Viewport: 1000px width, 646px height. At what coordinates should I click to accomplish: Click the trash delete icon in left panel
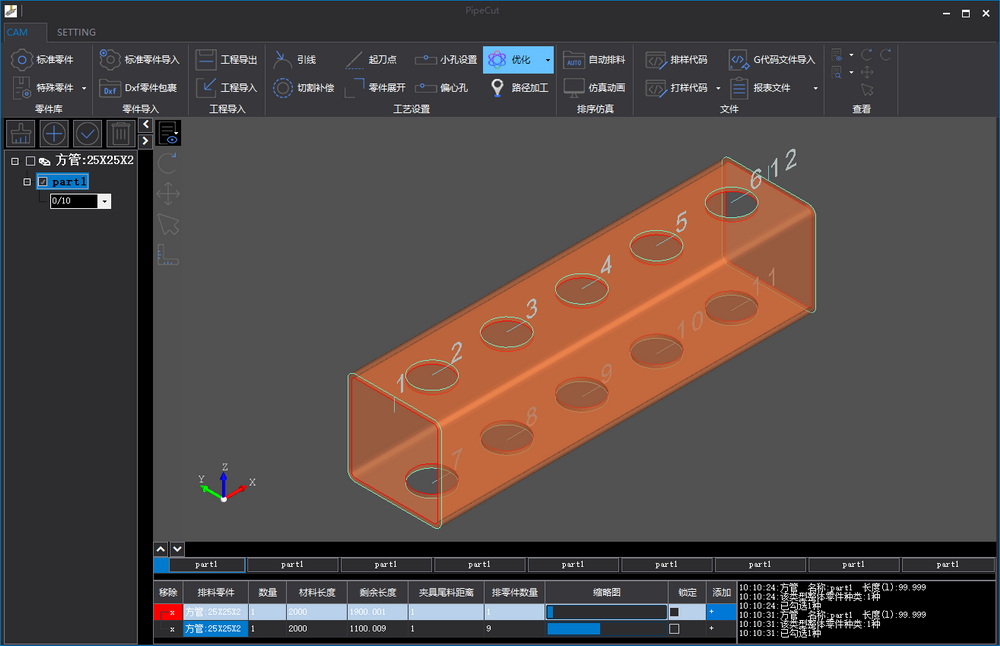point(120,133)
